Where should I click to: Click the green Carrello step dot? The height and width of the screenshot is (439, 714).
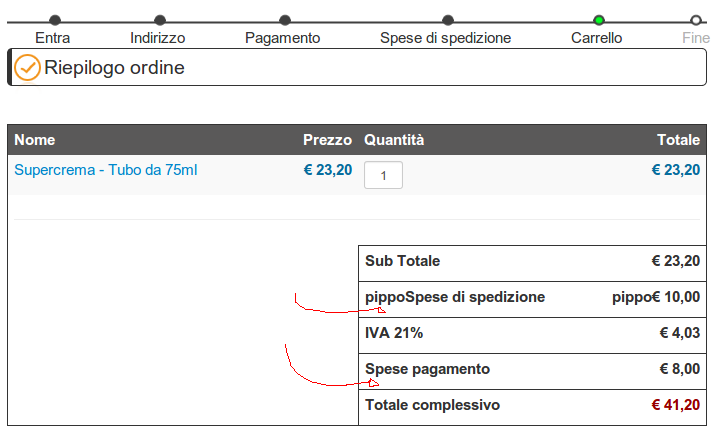coord(599,20)
